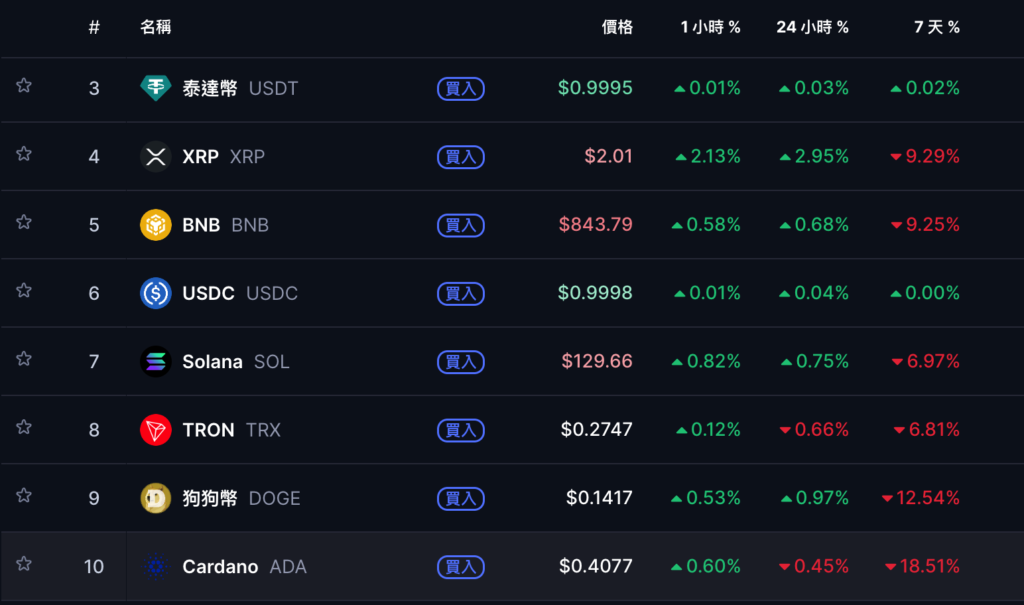The height and width of the screenshot is (605, 1024).
Task: Click the Solana coin logo
Action: coord(155,361)
